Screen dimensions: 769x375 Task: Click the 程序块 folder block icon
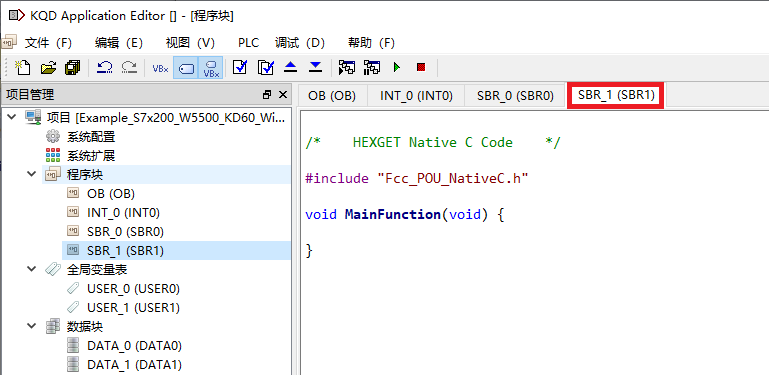(52, 175)
